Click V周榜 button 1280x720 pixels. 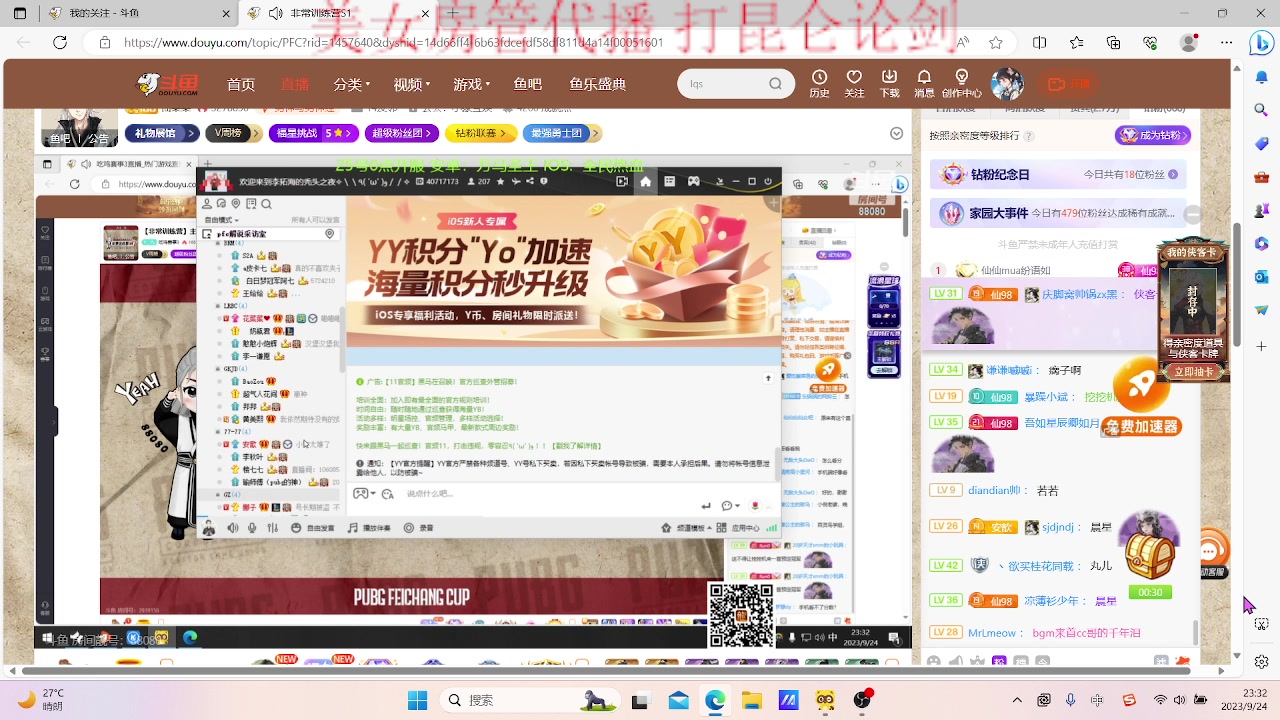232,133
